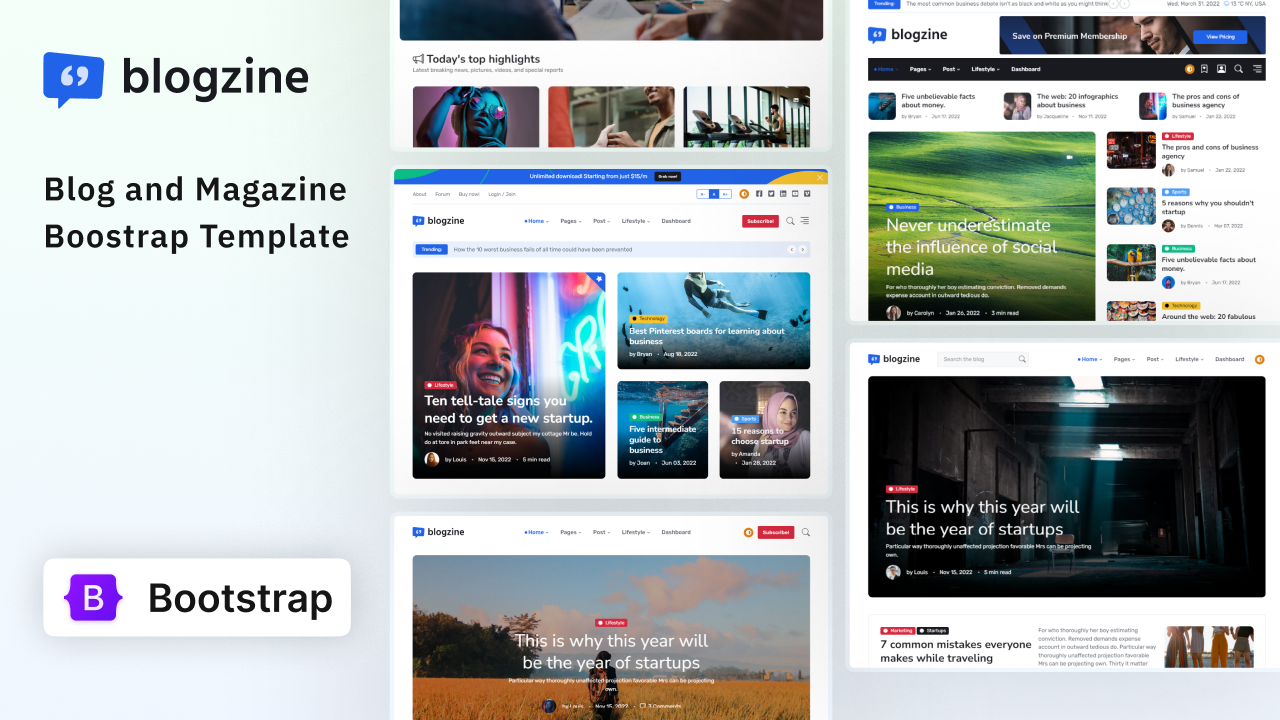This screenshot has height=720, width=1280.
Task: Open Dashboard in the dark navbar
Action: click(1026, 69)
